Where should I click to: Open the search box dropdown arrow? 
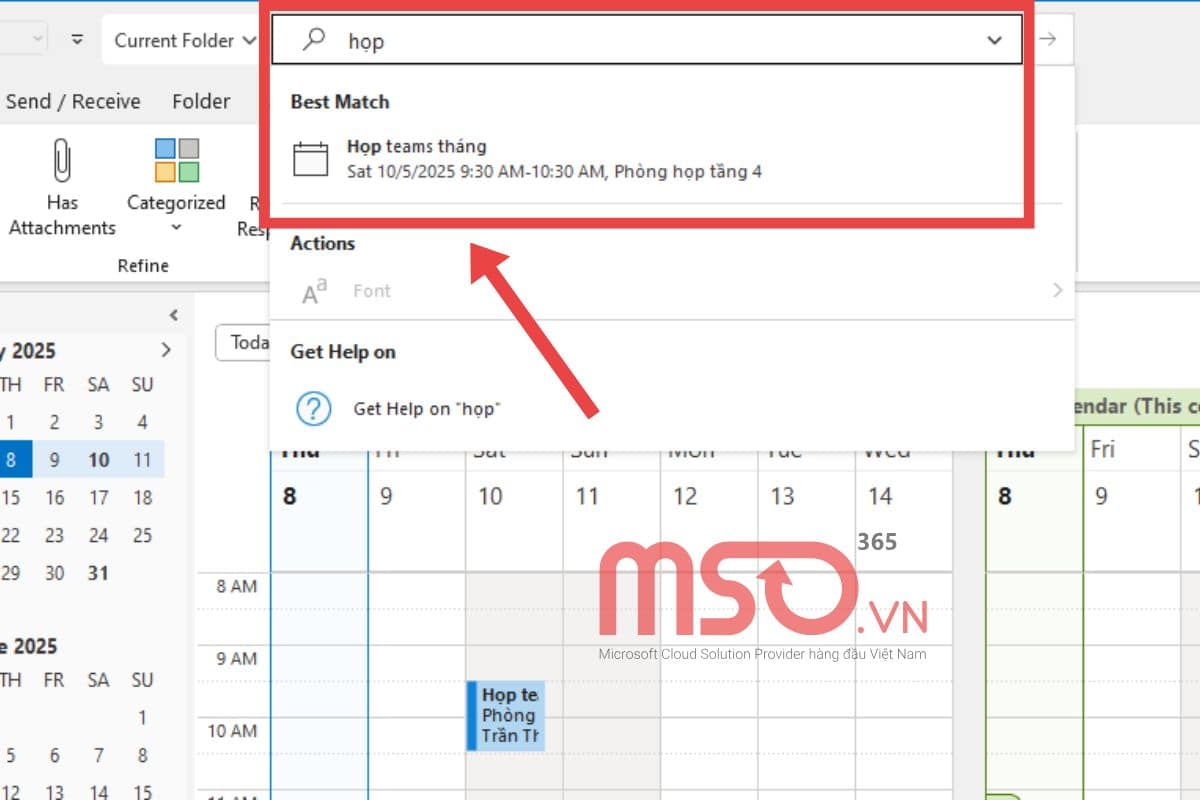coord(994,40)
